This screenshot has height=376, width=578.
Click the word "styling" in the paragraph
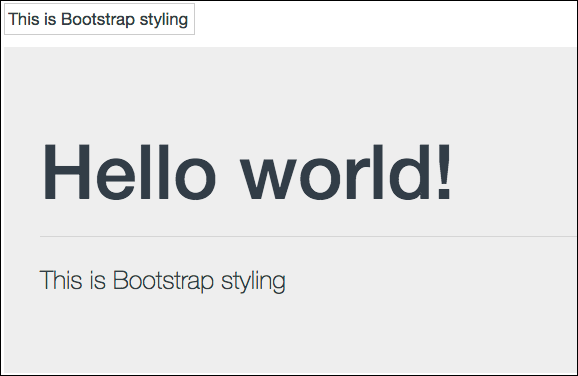[x=253, y=282]
